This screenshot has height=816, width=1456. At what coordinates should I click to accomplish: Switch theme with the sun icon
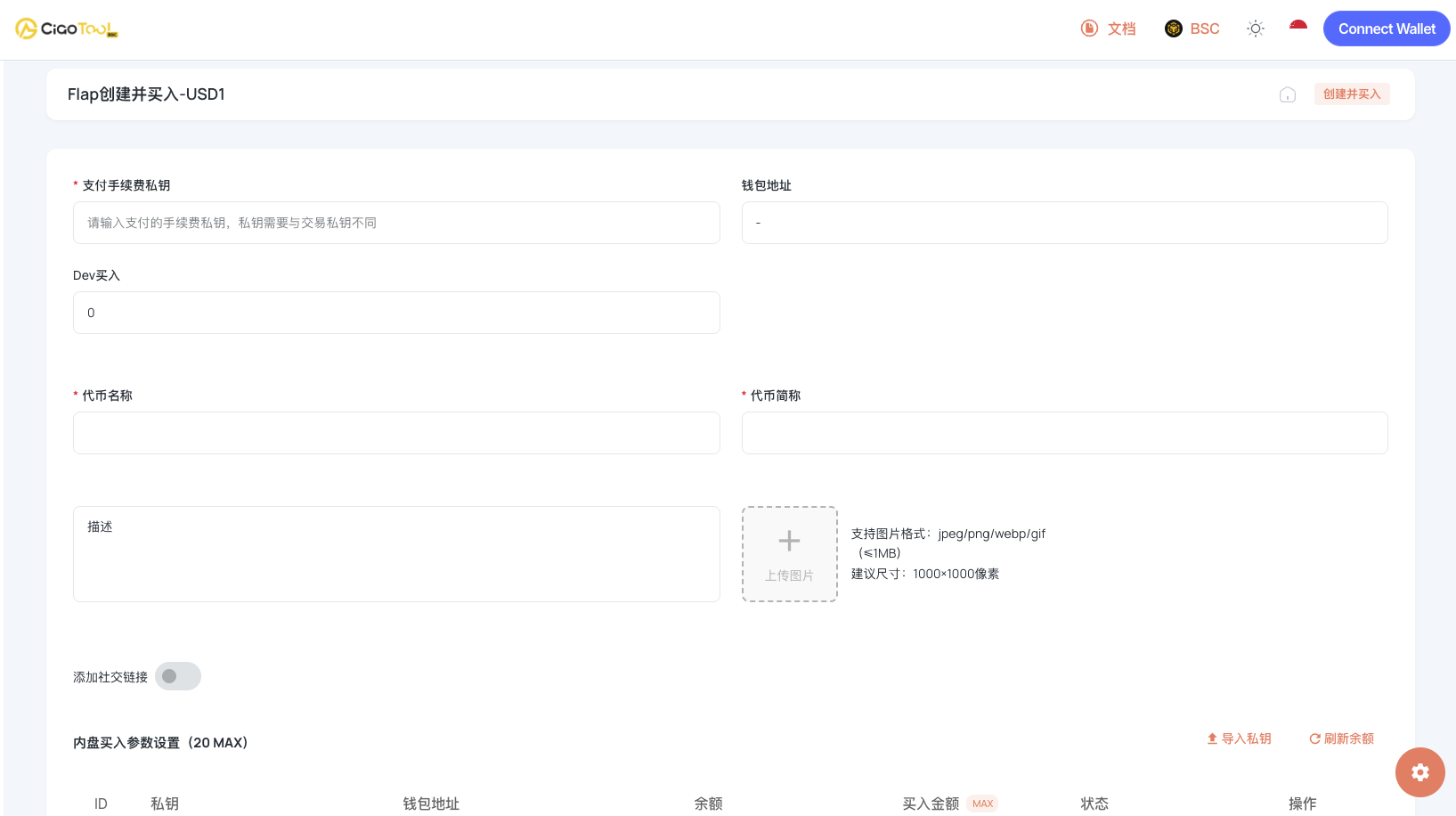[x=1255, y=28]
